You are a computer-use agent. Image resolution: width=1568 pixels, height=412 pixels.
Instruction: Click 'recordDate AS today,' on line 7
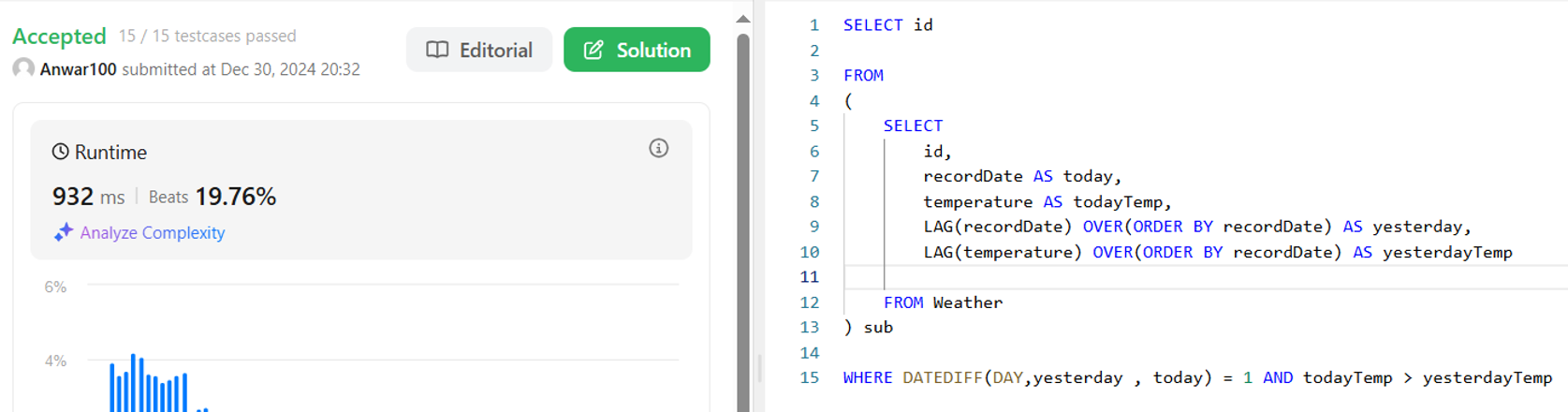click(1022, 176)
